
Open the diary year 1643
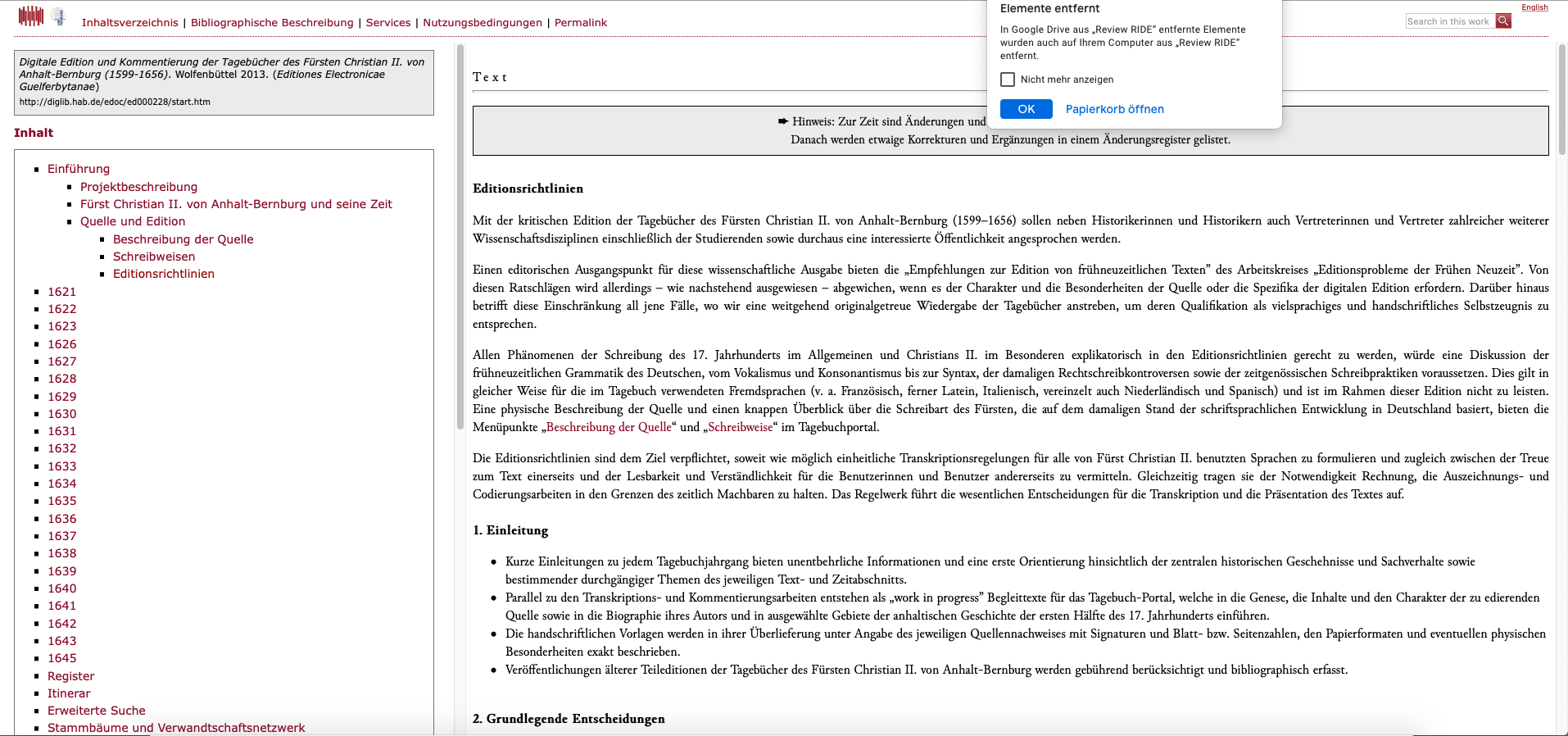click(61, 641)
